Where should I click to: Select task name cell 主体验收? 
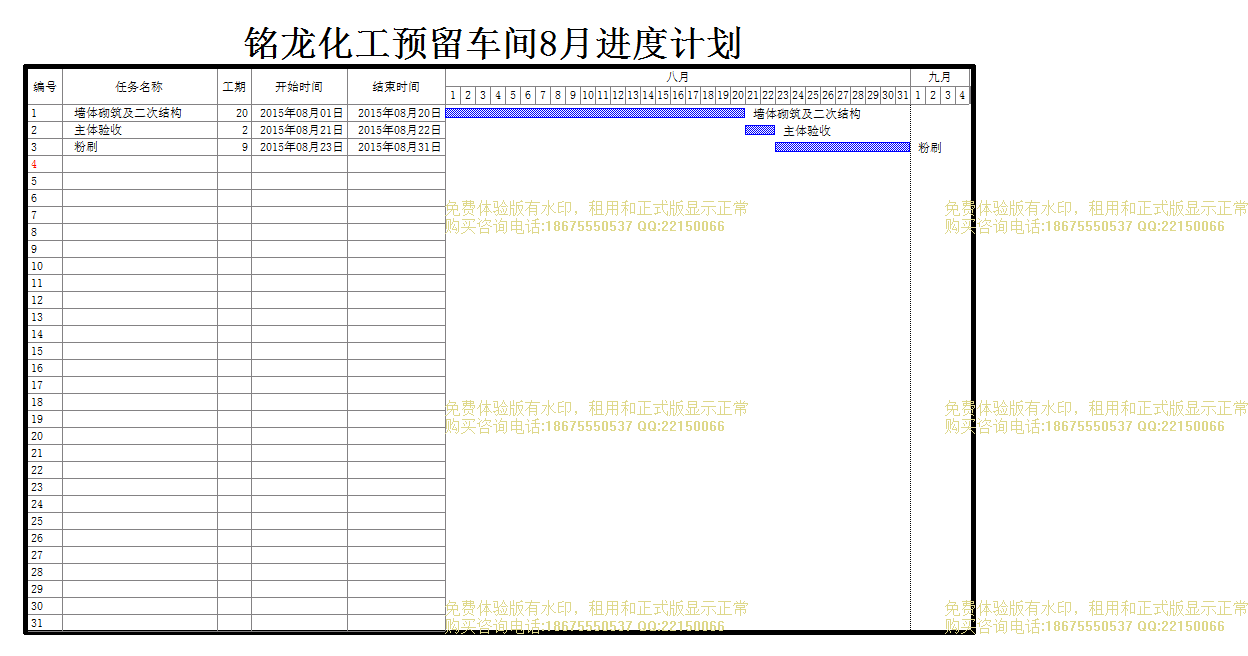click(x=140, y=130)
